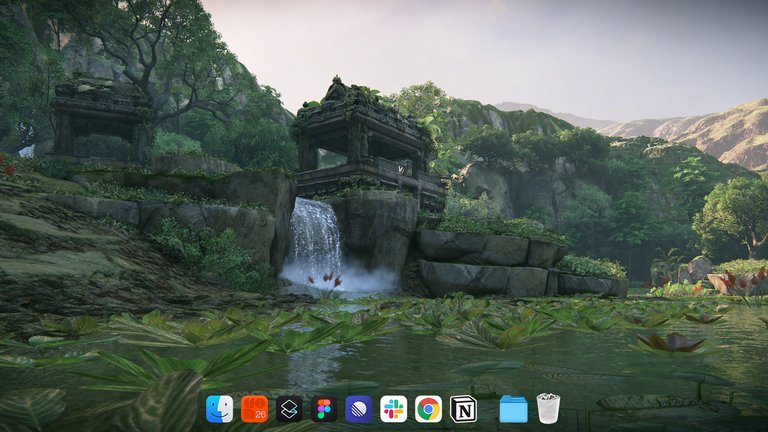Image resolution: width=768 pixels, height=432 pixels.
Task: Open the orange calendar app showing 26
Action: click(x=254, y=409)
